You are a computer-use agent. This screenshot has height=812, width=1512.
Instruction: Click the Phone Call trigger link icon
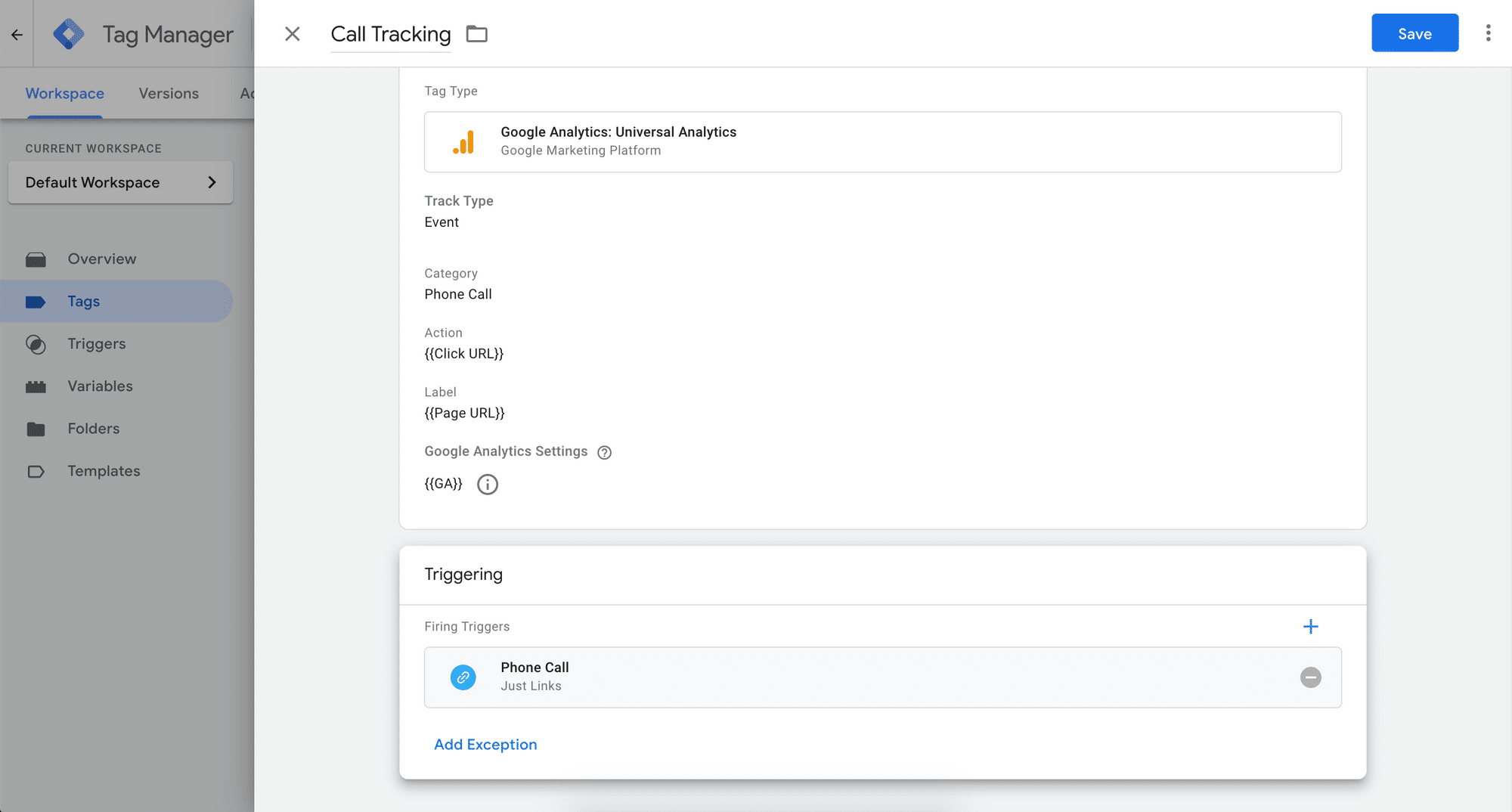(x=463, y=677)
